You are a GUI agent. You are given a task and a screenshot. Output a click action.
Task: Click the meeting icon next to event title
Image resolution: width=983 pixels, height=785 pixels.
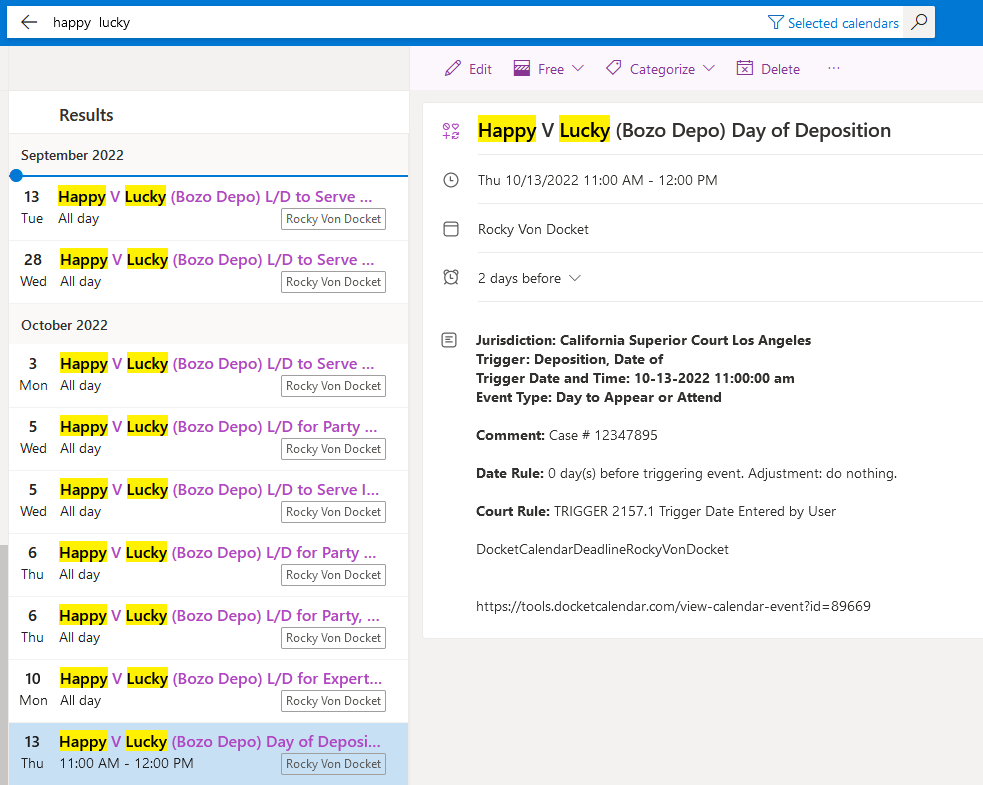[449, 130]
